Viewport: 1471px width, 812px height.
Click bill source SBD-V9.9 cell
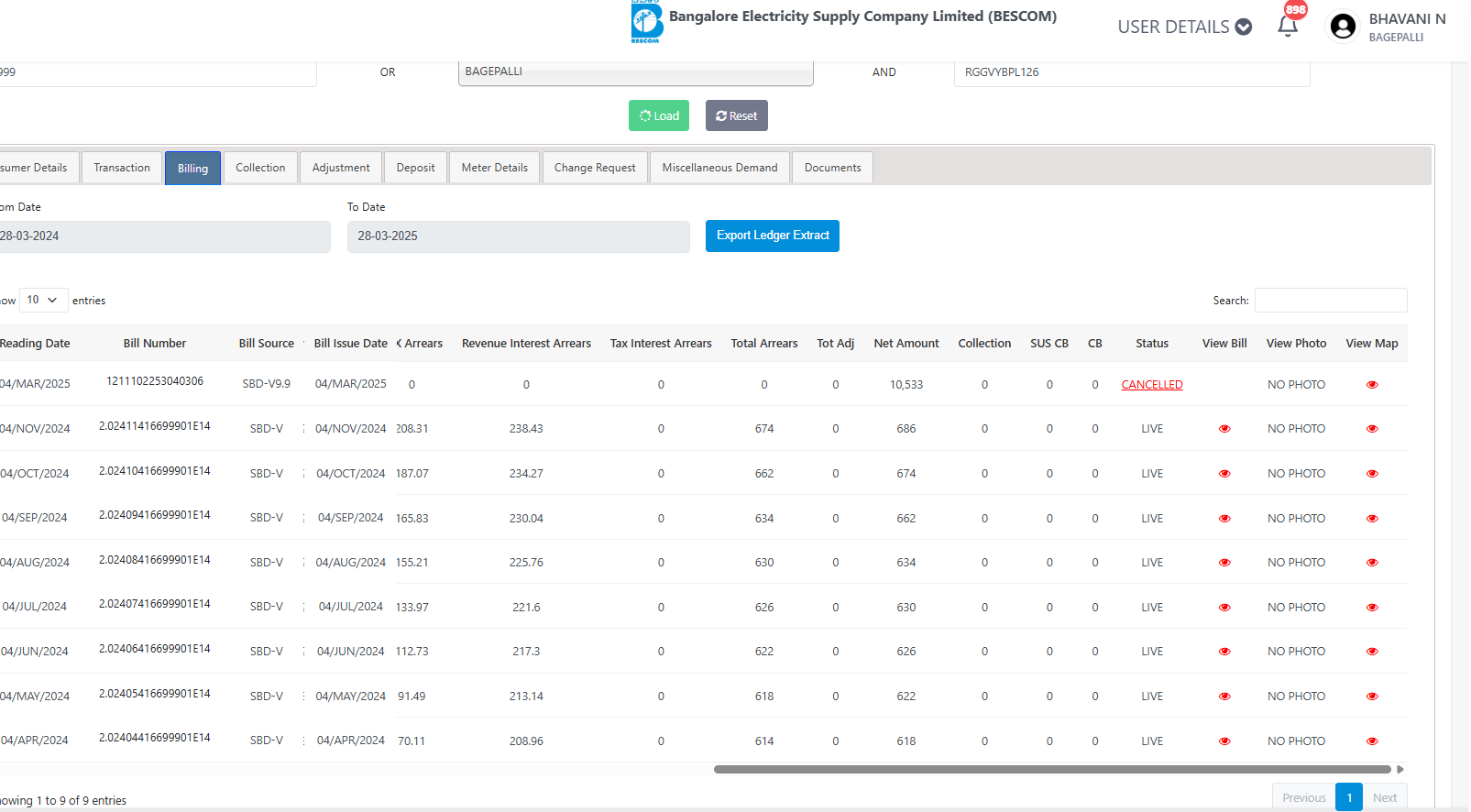pyautogui.click(x=267, y=384)
